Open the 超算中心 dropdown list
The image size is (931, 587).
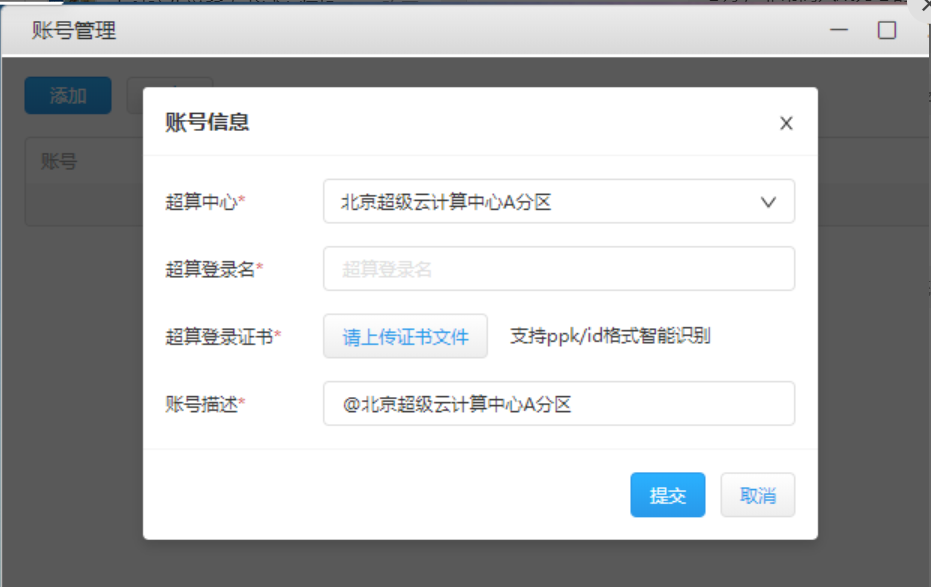(x=559, y=202)
